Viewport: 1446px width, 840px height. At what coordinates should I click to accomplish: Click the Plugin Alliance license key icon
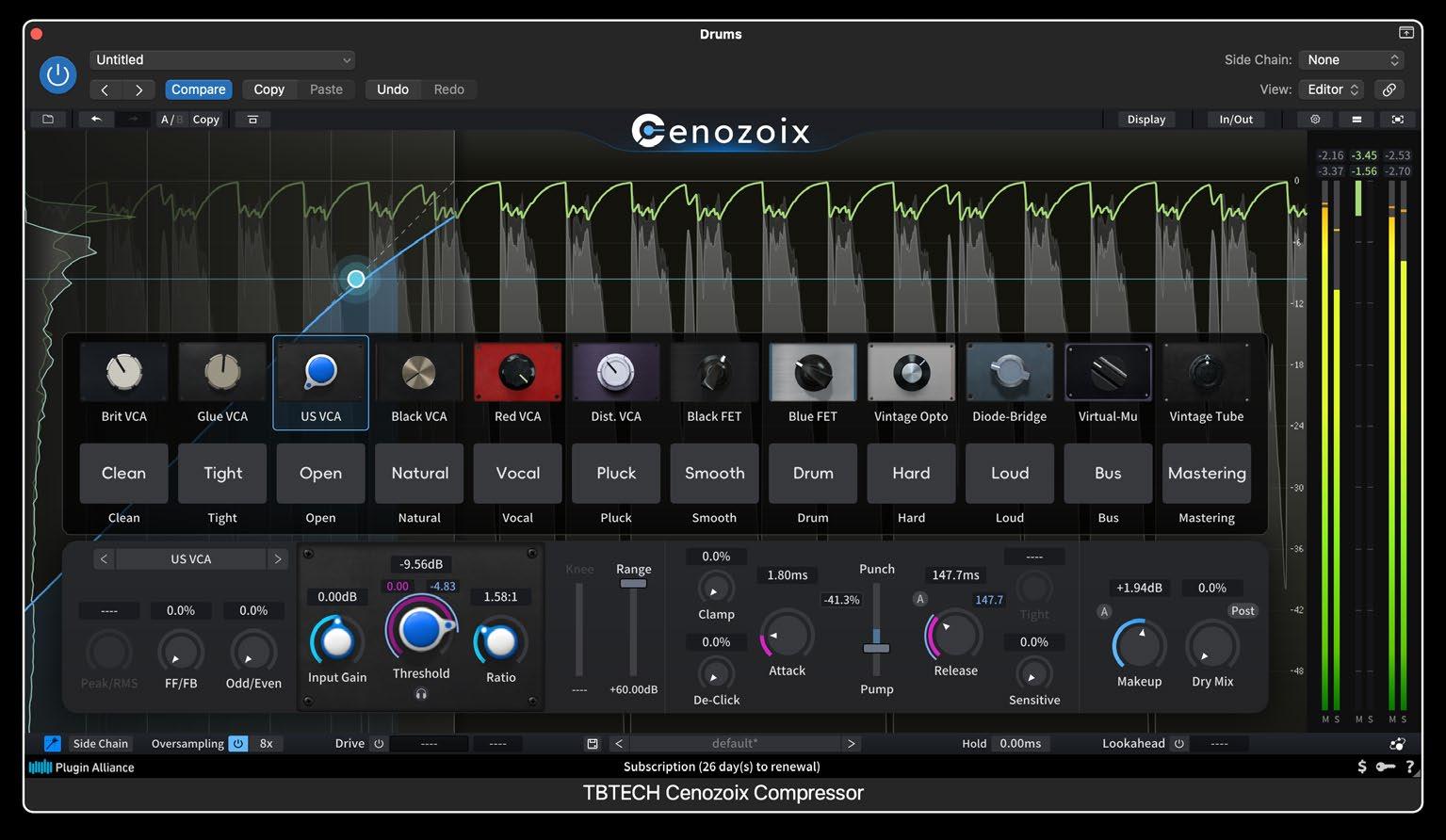pyautogui.click(x=1385, y=767)
